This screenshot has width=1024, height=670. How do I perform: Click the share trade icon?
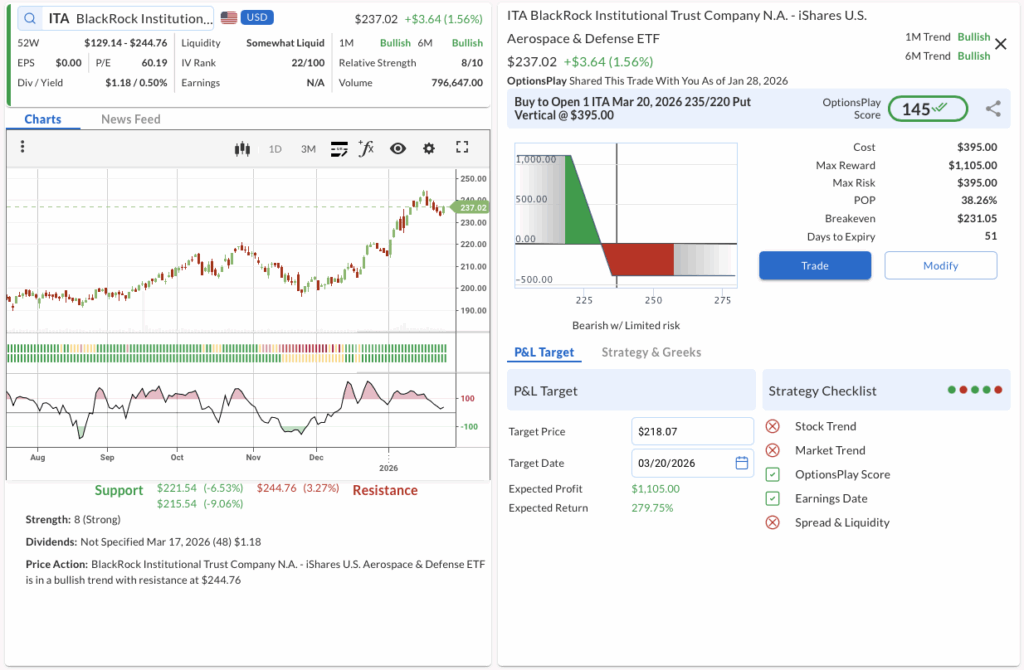point(993,109)
